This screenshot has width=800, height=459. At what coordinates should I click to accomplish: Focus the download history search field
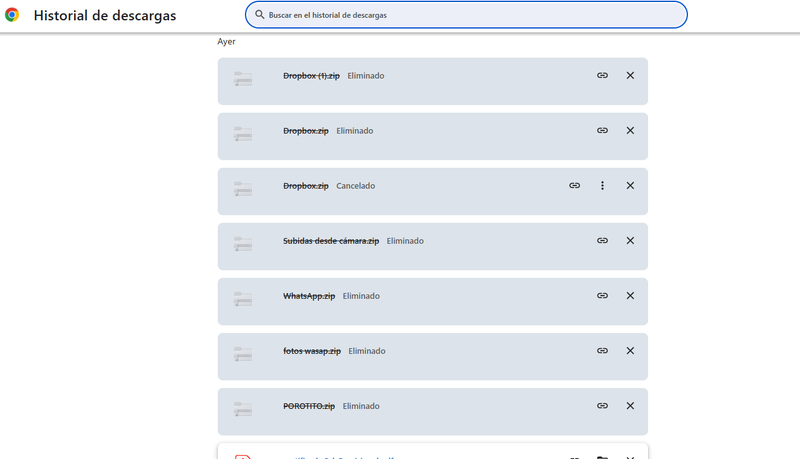[x=470, y=15]
